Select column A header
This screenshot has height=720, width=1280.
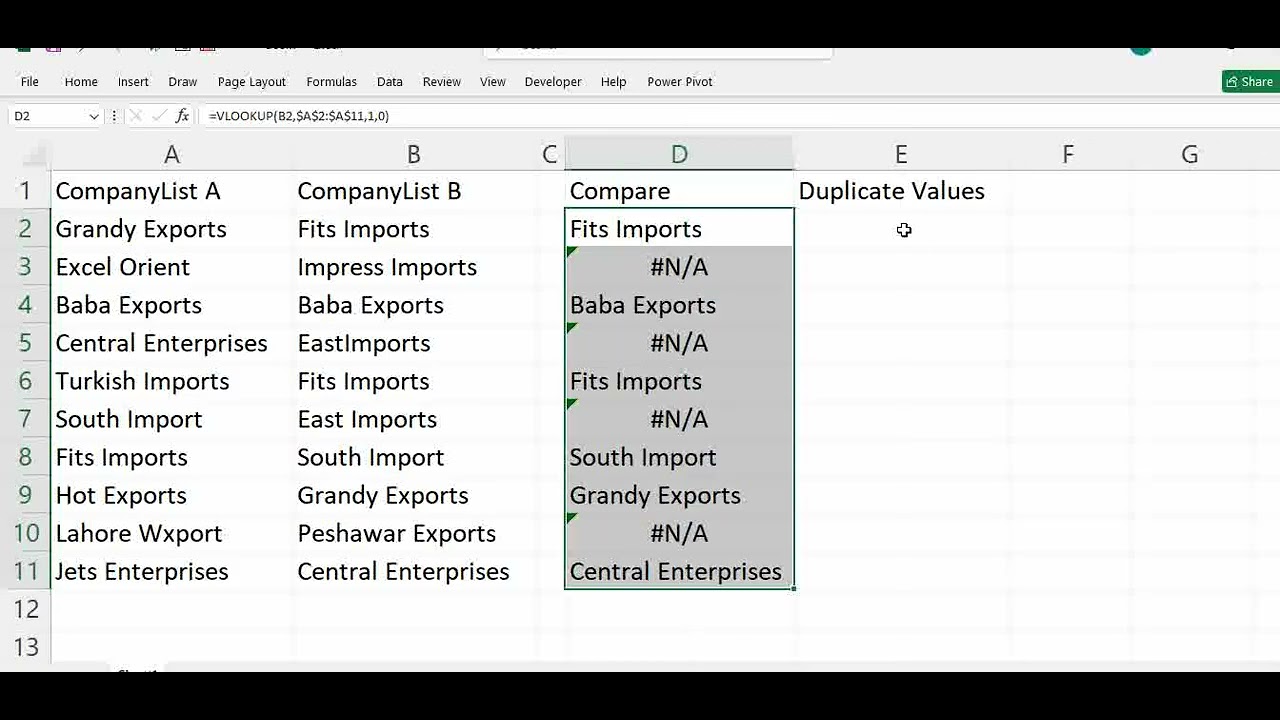point(172,154)
